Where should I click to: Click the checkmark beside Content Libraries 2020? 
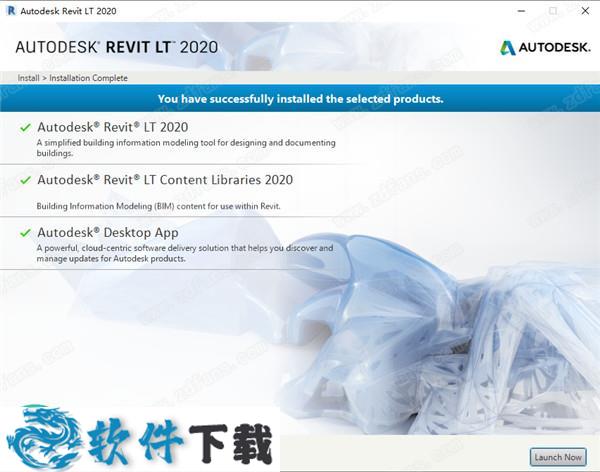[25, 180]
